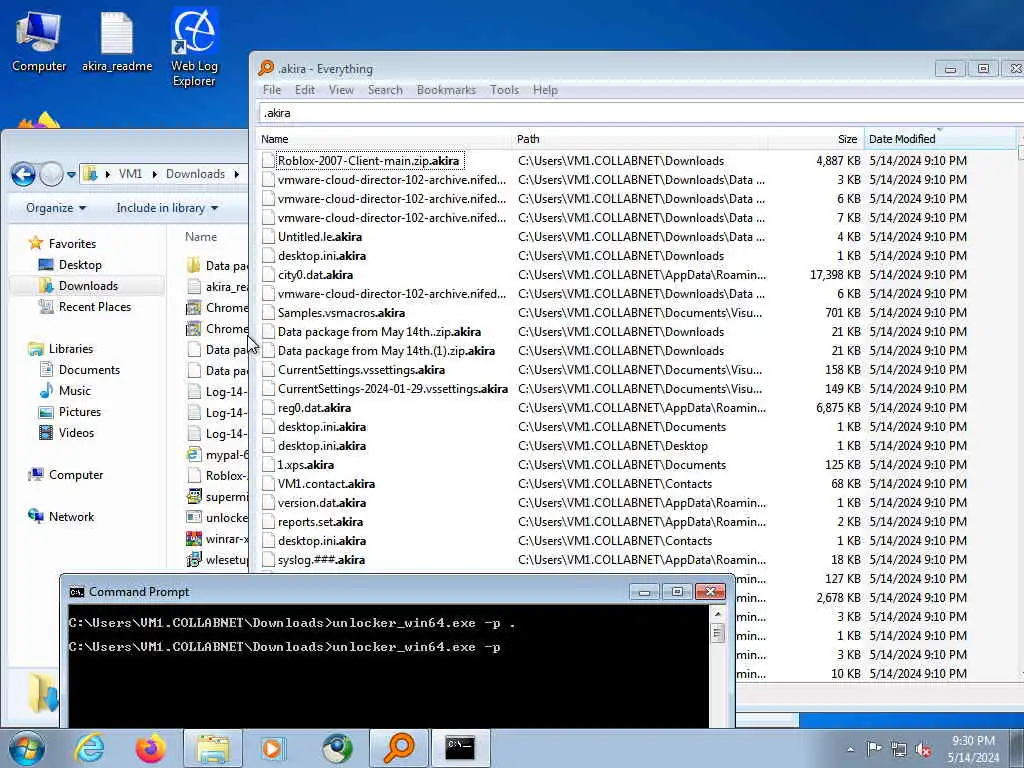Switch to Command Prompt taskbar button
Screen dimensions: 1024x768
tap(461, 748)
